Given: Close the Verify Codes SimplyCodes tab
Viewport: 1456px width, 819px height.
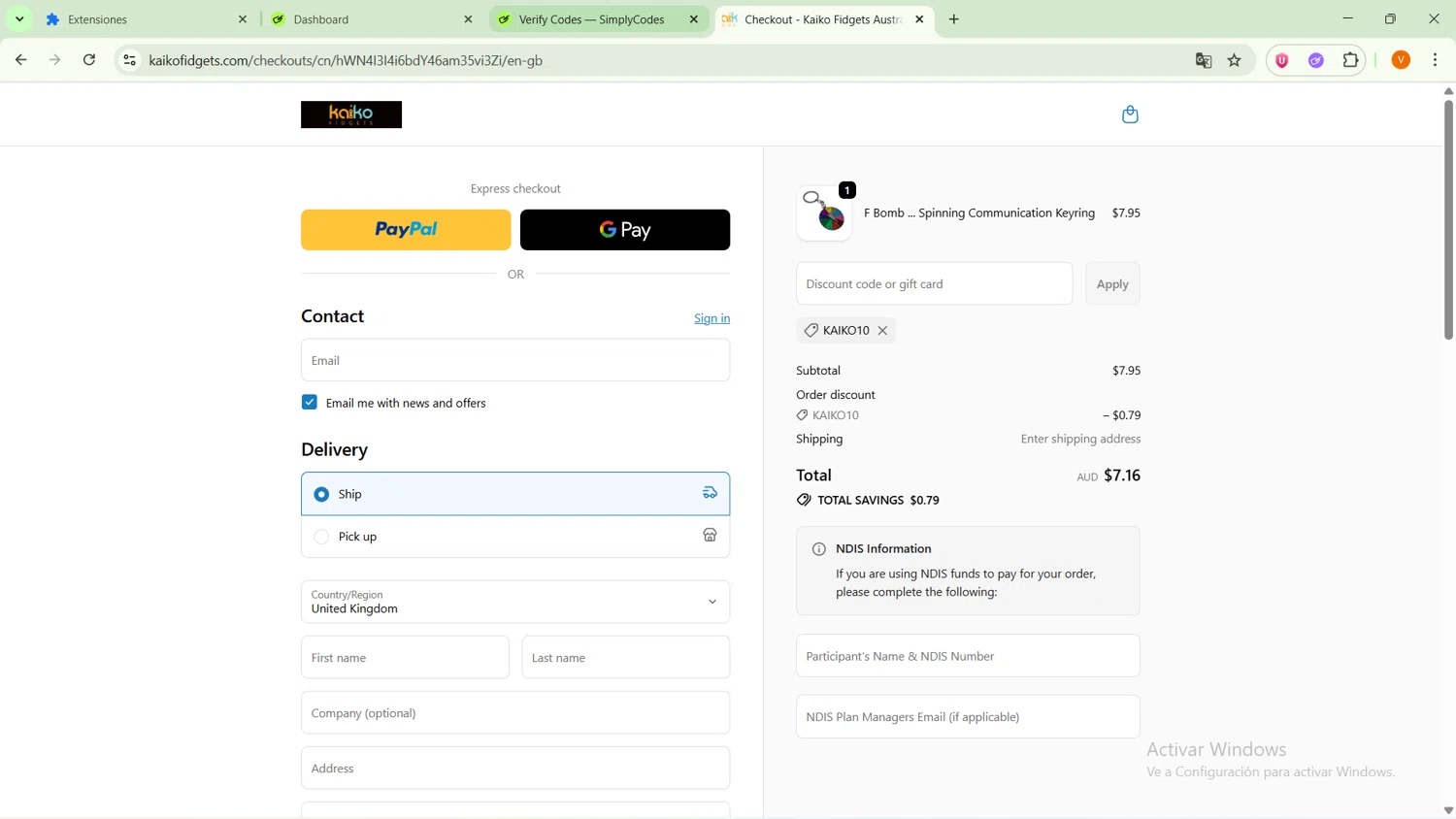Looking at the screenshot, I should [x=694, y=19].
